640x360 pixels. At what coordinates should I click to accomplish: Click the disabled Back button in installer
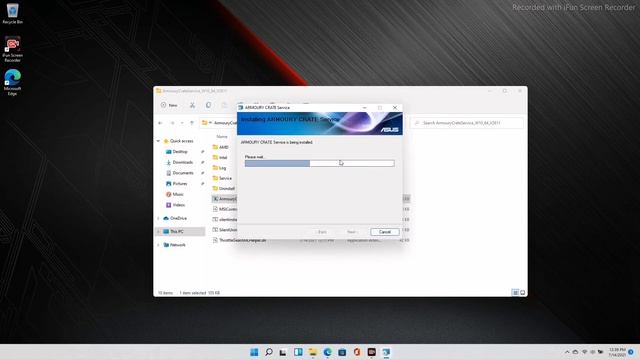tap(322, 232)
